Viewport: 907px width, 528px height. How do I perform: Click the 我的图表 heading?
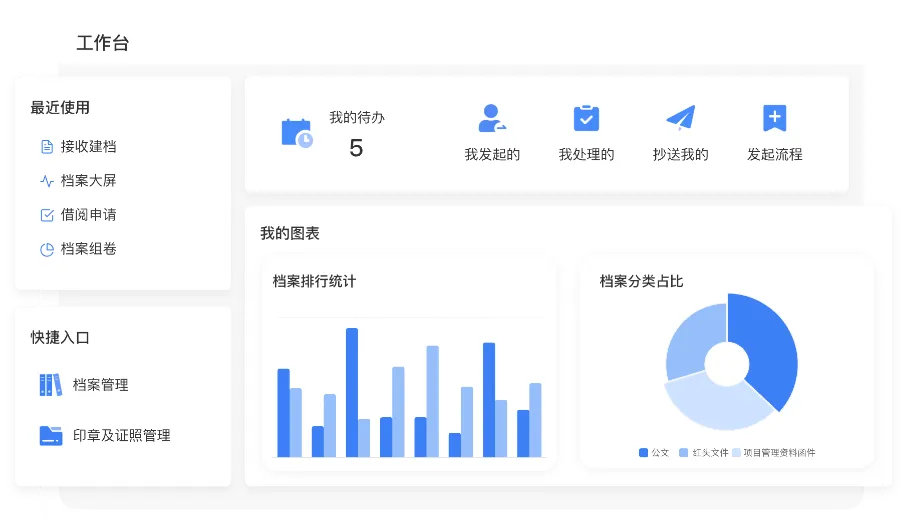[x=290, y=234]
